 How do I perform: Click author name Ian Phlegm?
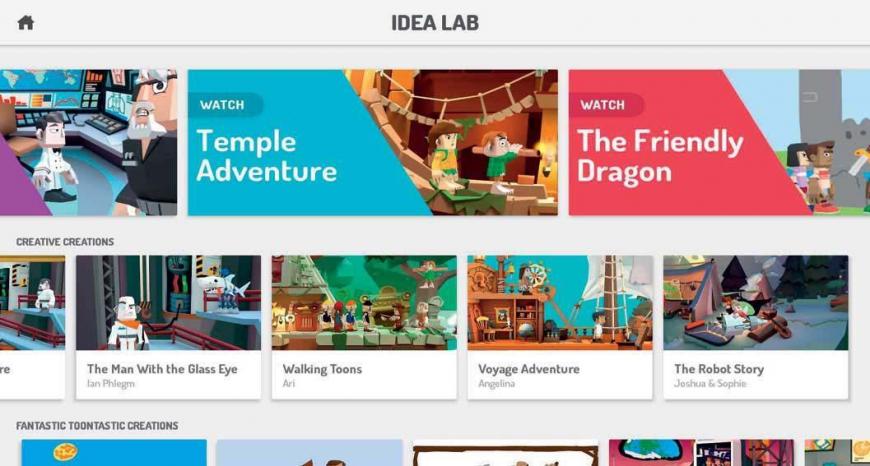pyautogui.click(x=110, y=384)
